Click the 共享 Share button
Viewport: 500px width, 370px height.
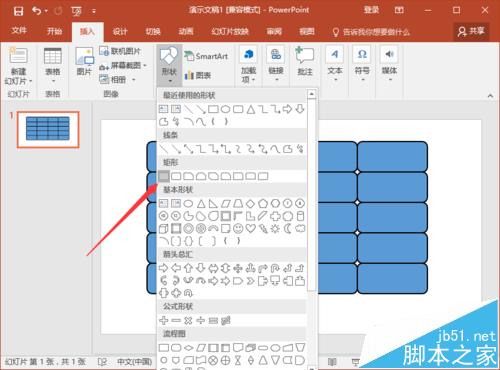coord(471,31)
